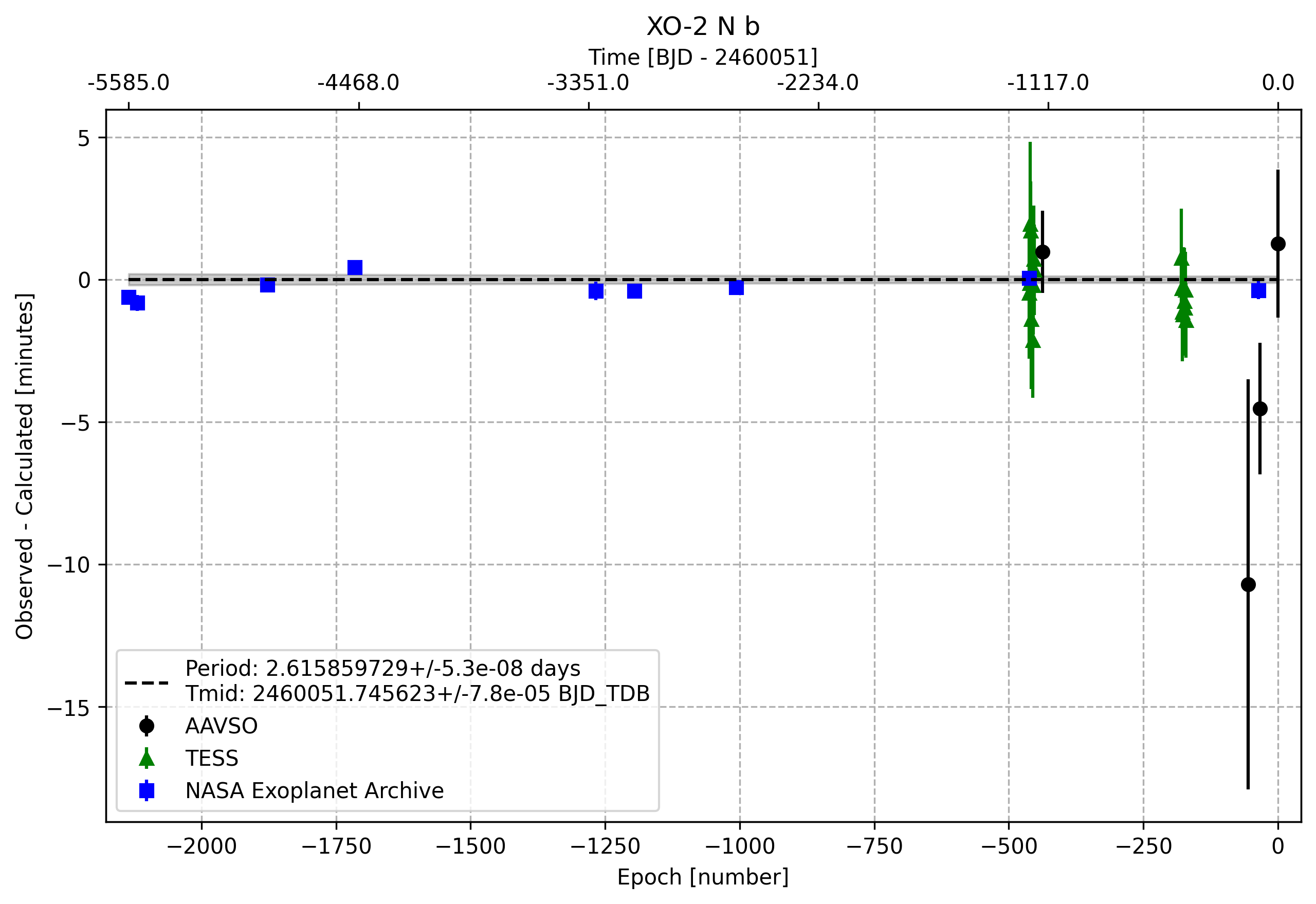1316x904 pixels.
Task: Click the TESS green triangle legend marker
Action: (147, 758)
